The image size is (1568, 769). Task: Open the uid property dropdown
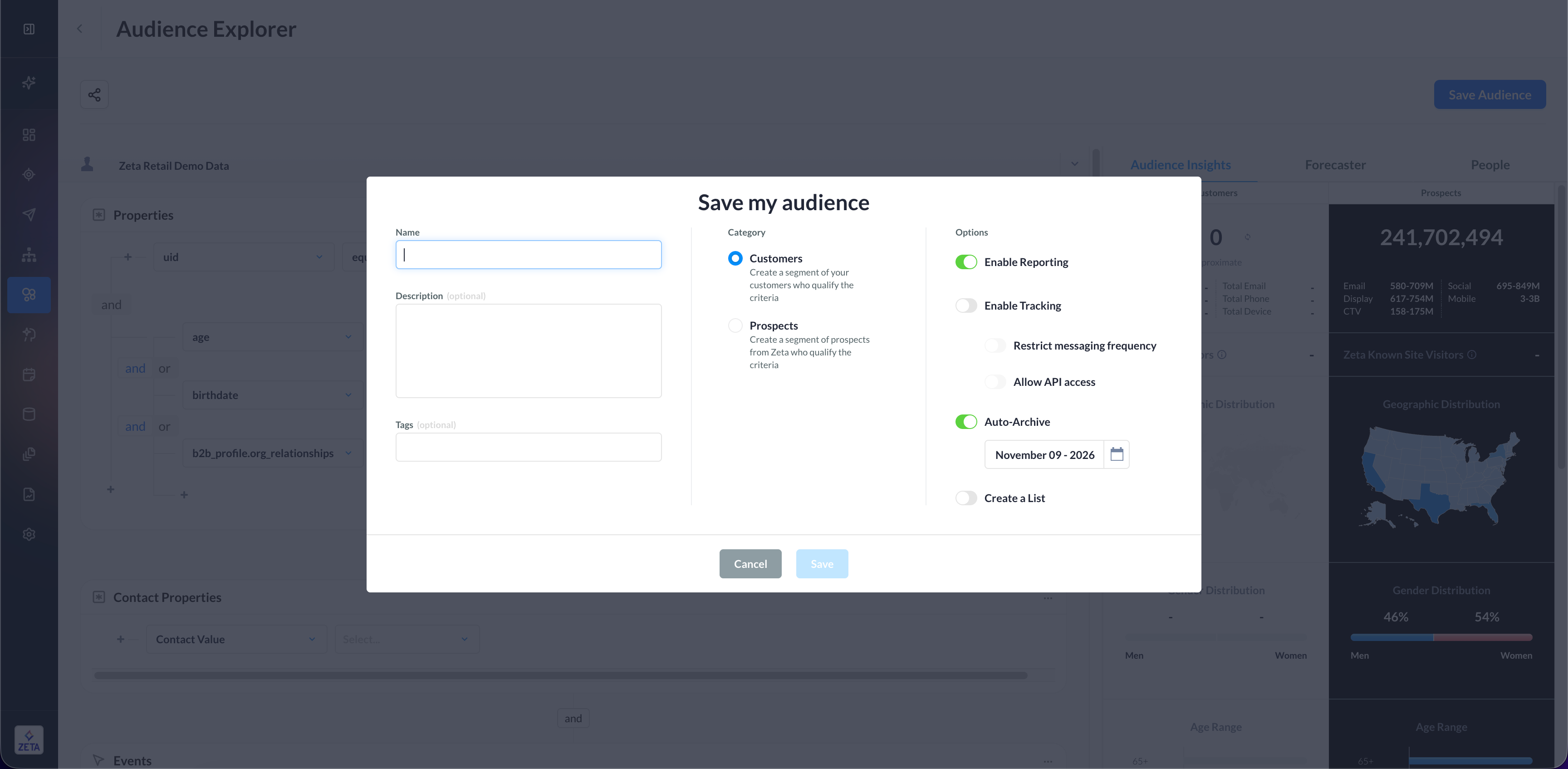pos(244,257)
